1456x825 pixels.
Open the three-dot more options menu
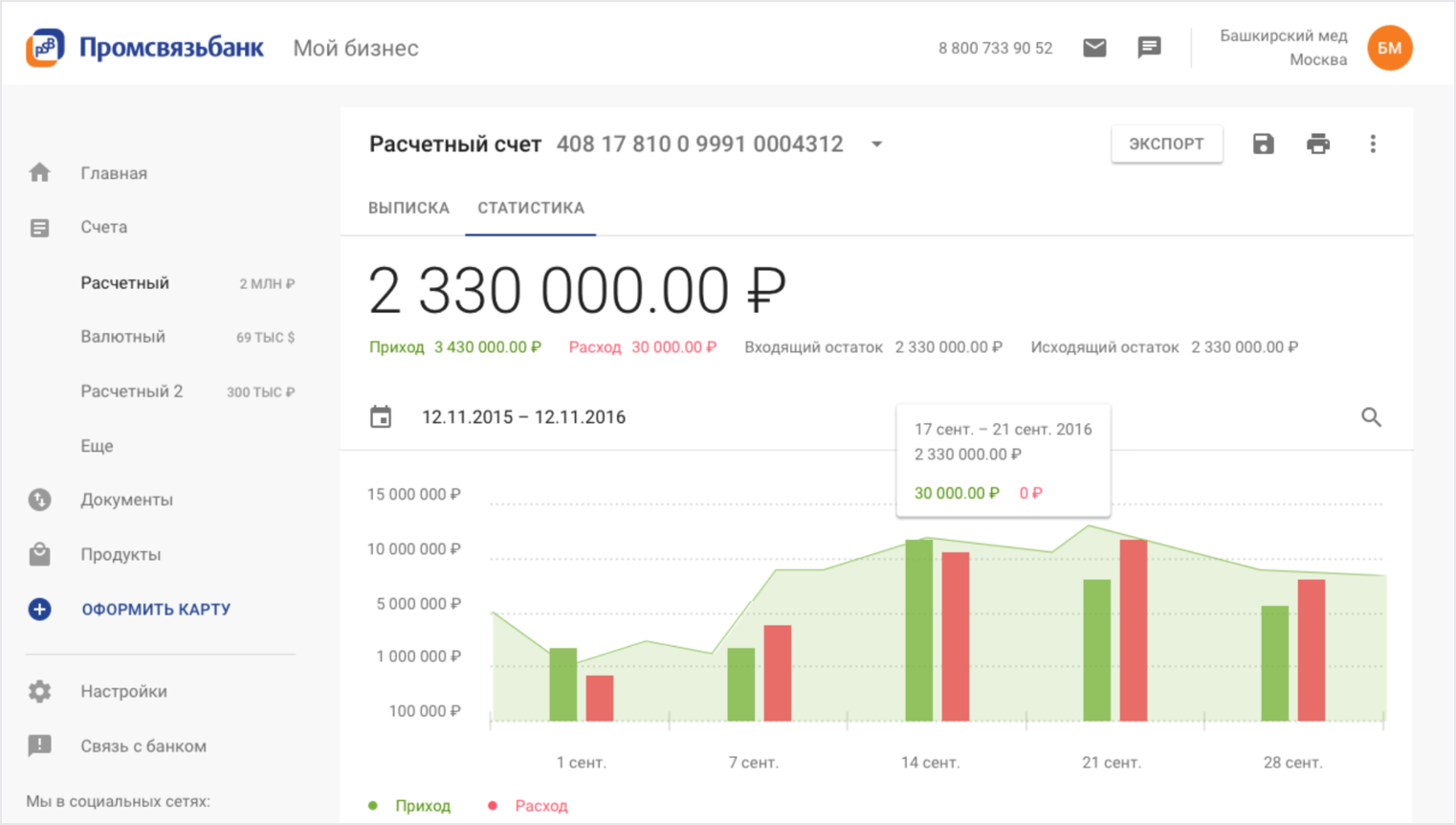coord(1373,144)
